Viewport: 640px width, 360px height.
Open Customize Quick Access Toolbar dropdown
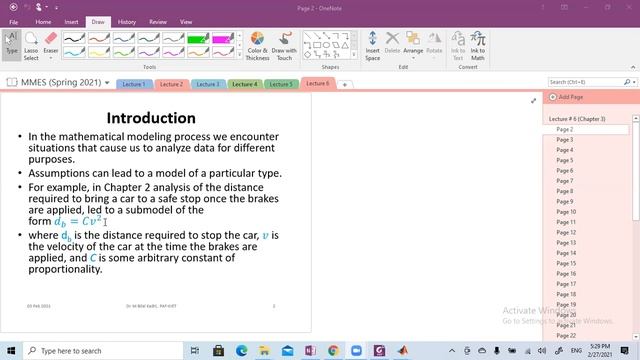tap(56, 7)
